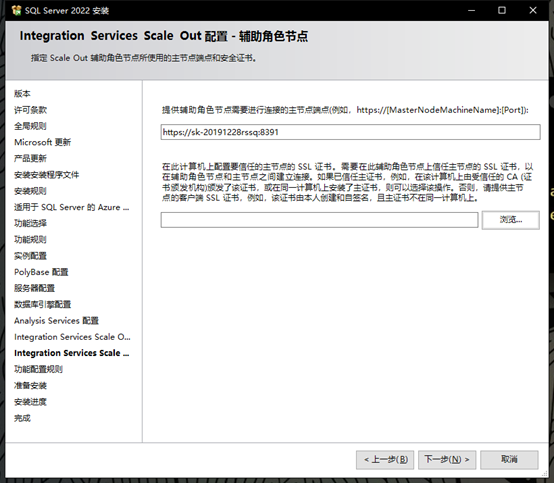Screen dimensions: 554x483
Task: Select 版本 step in sidebar
Action: point(22,94)
